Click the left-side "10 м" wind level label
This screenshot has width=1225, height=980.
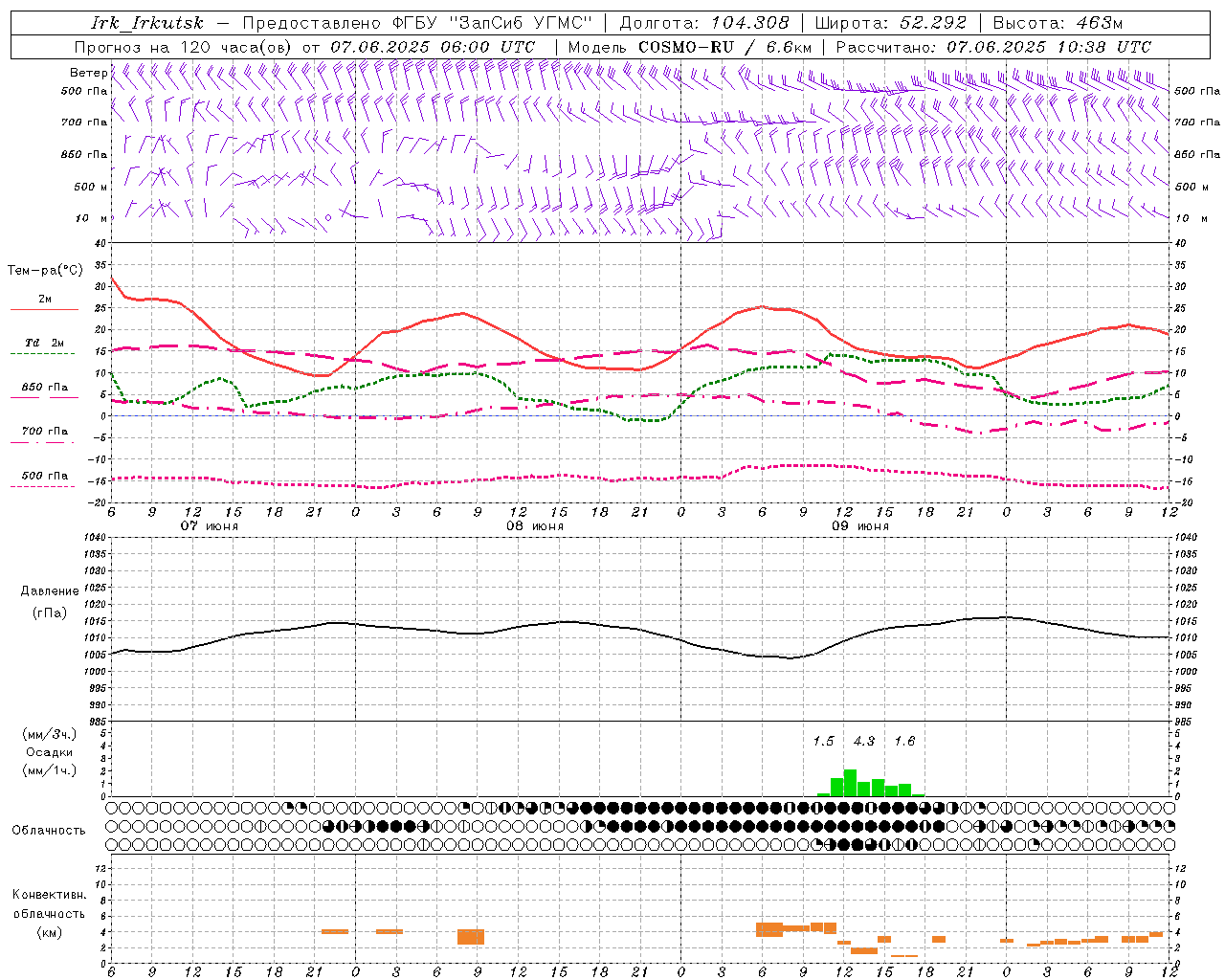[x=92, y=218]
